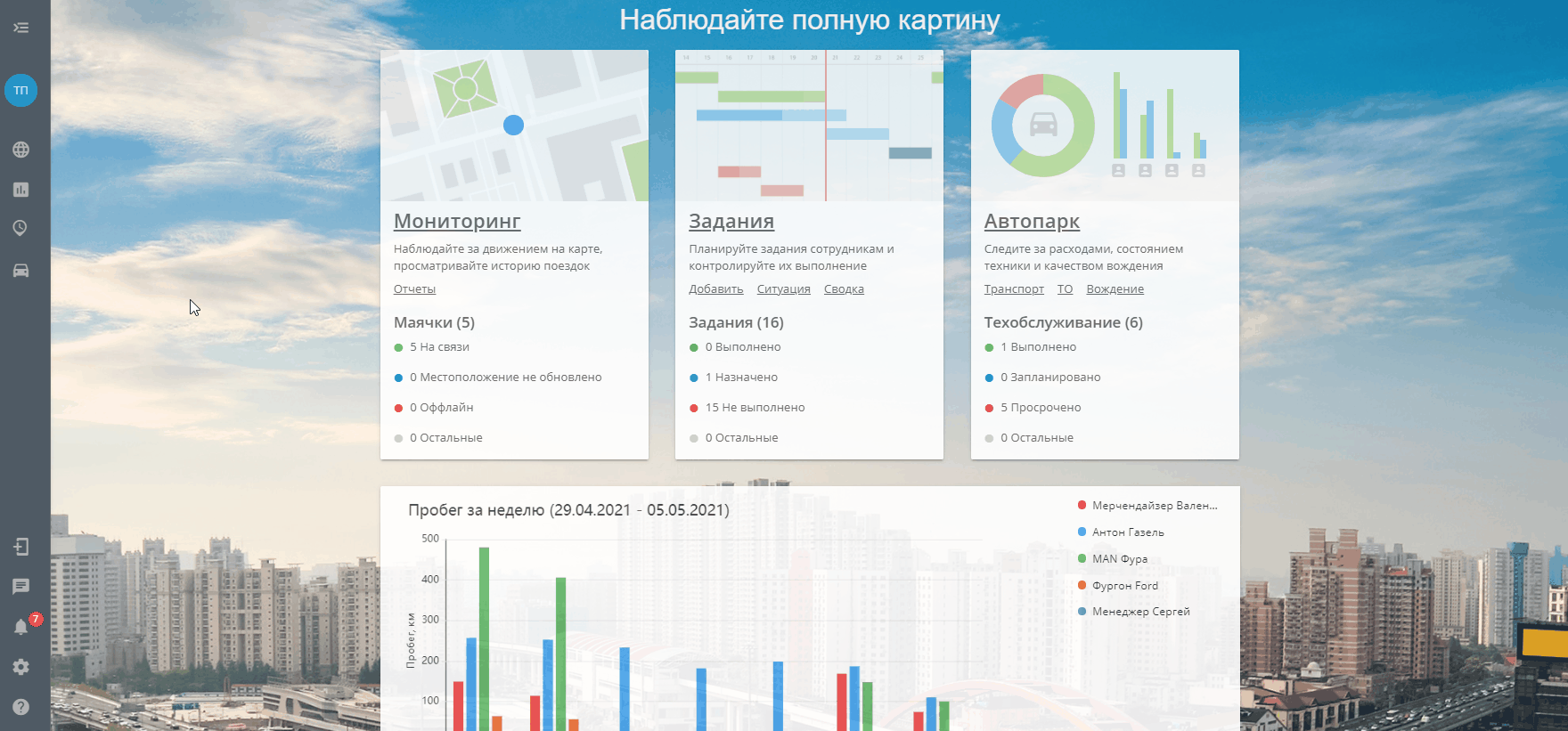The height and width of the screenshot is (731, 1568).
Task: Open the Задания heading link
Action: tap(731, 221)
